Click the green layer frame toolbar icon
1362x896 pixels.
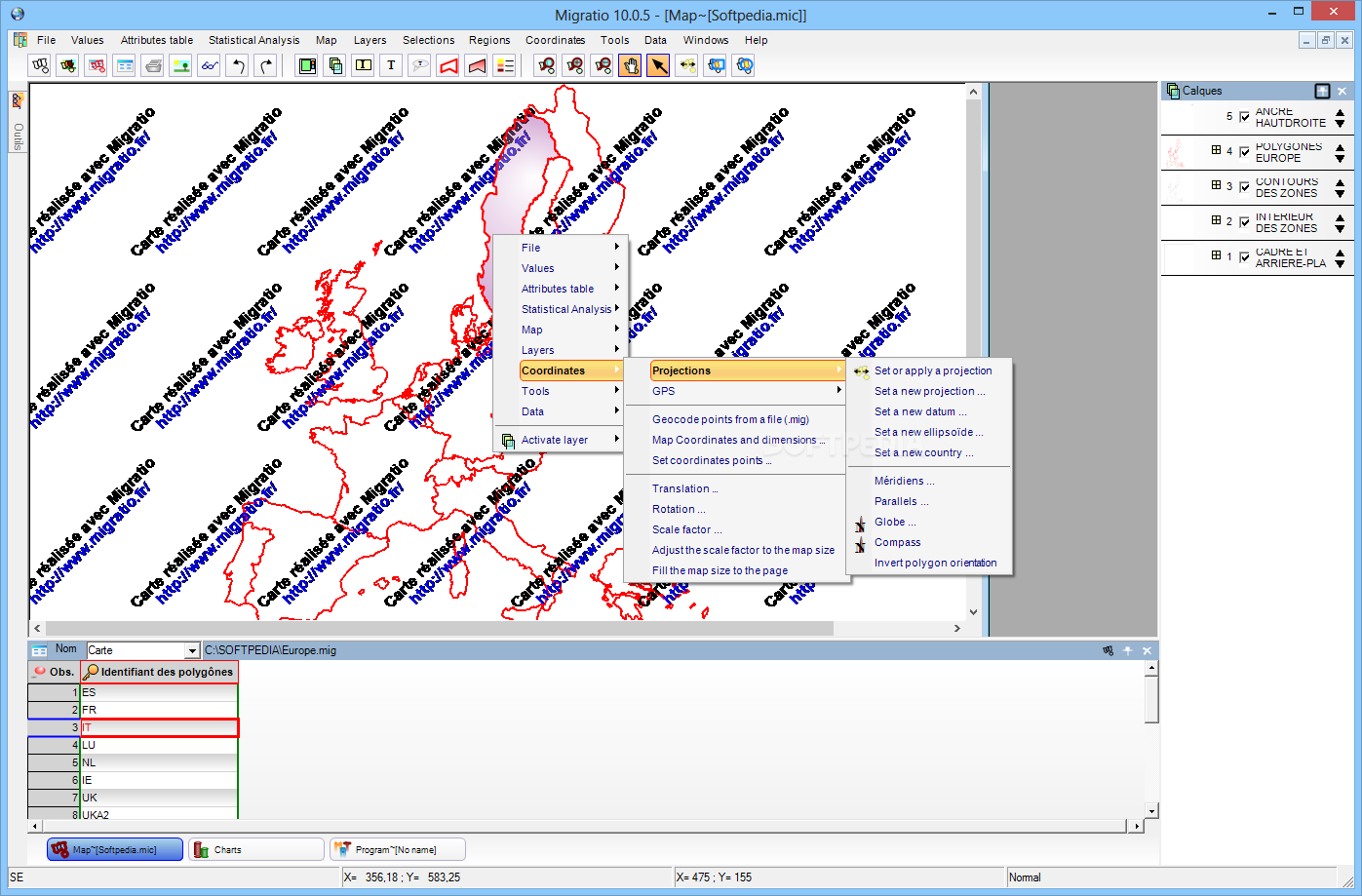(x=307, y=65)
